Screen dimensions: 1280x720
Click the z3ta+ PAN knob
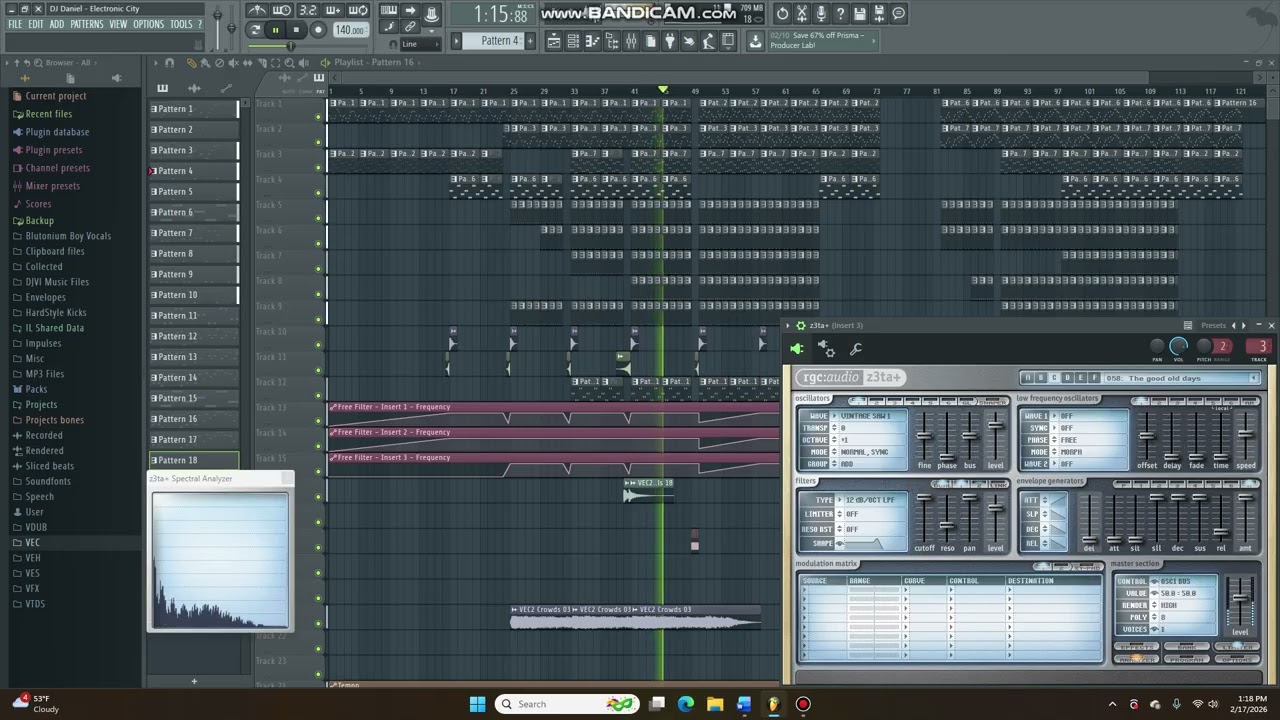pyautogui.click(x=1157, y=346)
